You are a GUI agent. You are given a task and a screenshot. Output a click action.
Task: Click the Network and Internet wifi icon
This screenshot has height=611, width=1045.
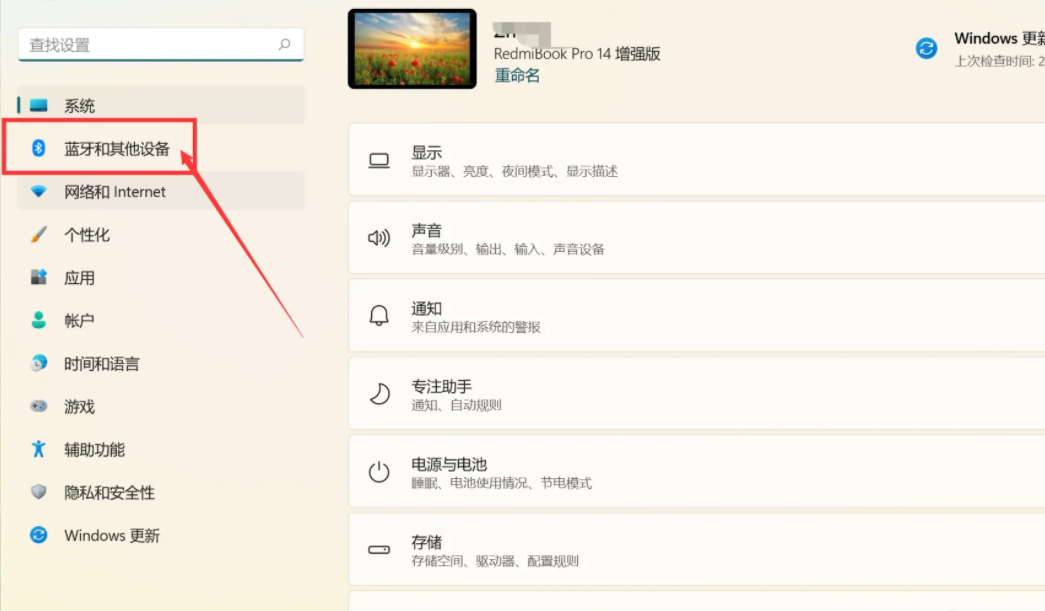[39, 192]
